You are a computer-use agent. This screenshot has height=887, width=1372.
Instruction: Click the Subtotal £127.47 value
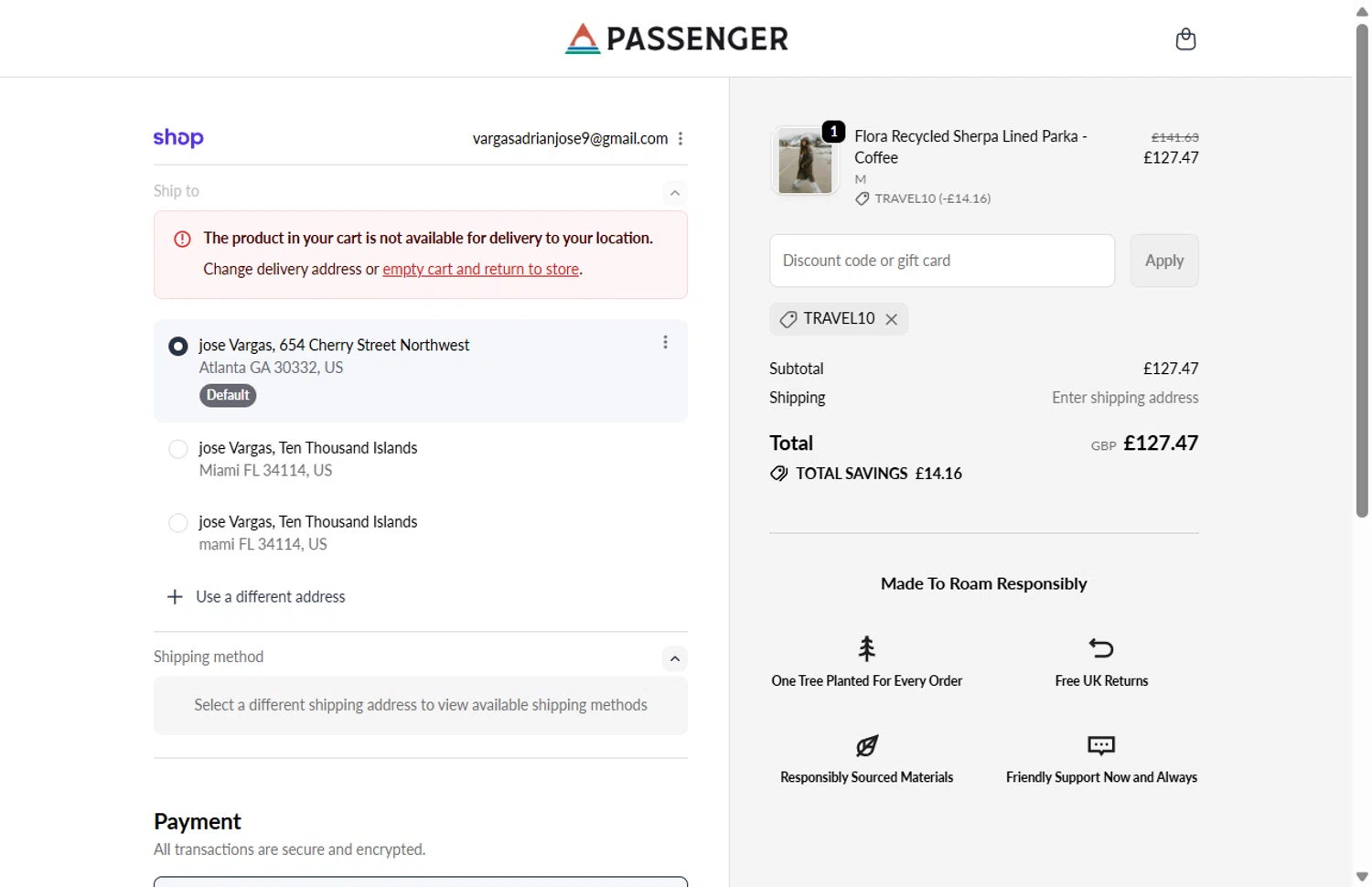(x=1171, y=369)
